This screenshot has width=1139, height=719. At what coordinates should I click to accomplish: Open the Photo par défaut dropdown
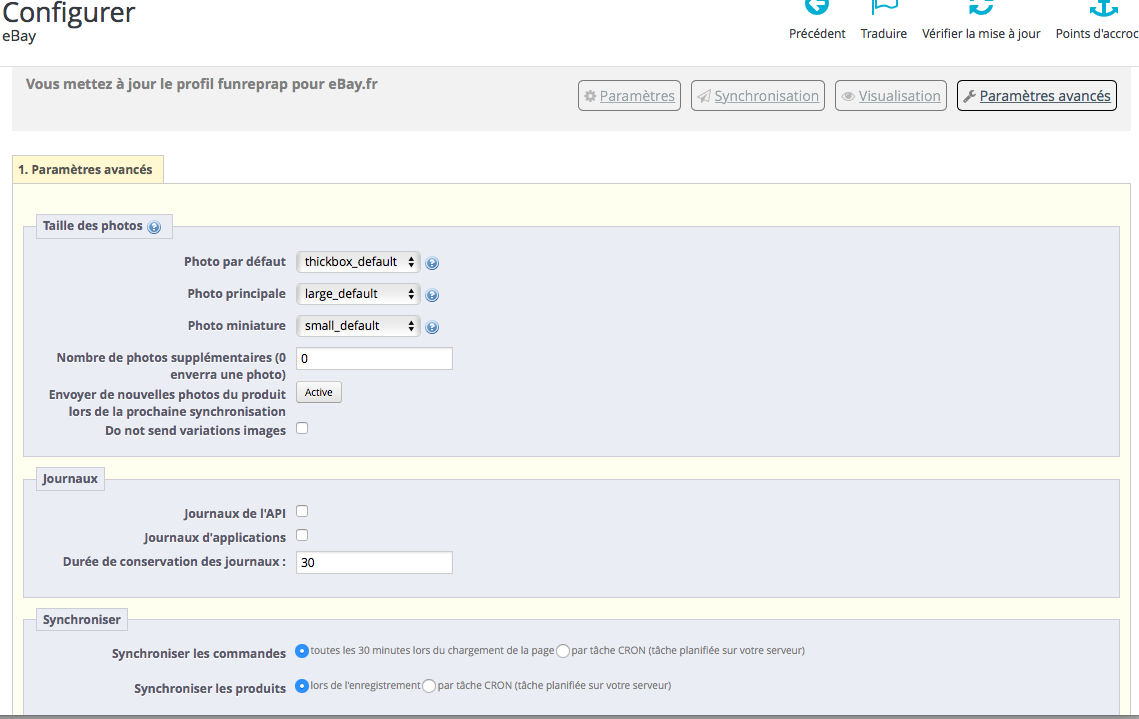tap(358, 262)
